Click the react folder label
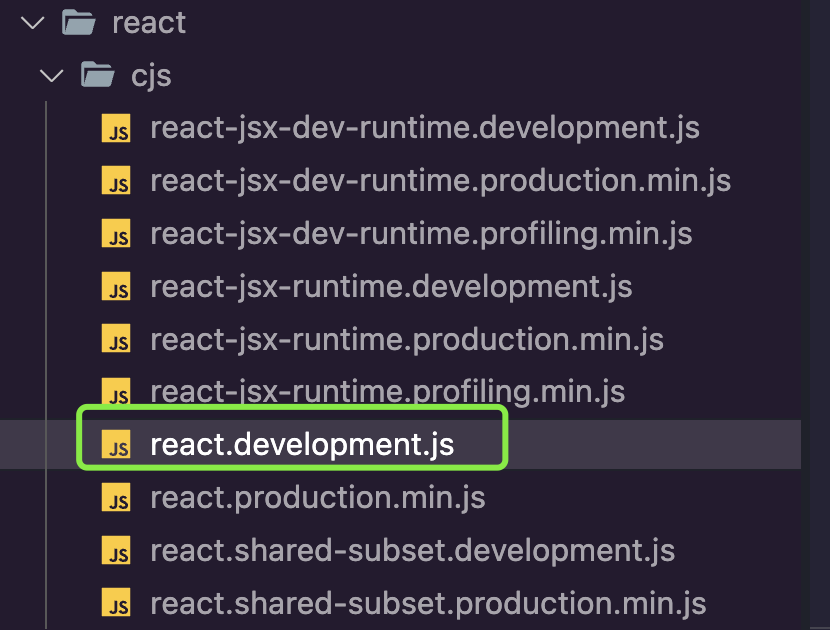This screenshot has width=830, height=630. 149,23
